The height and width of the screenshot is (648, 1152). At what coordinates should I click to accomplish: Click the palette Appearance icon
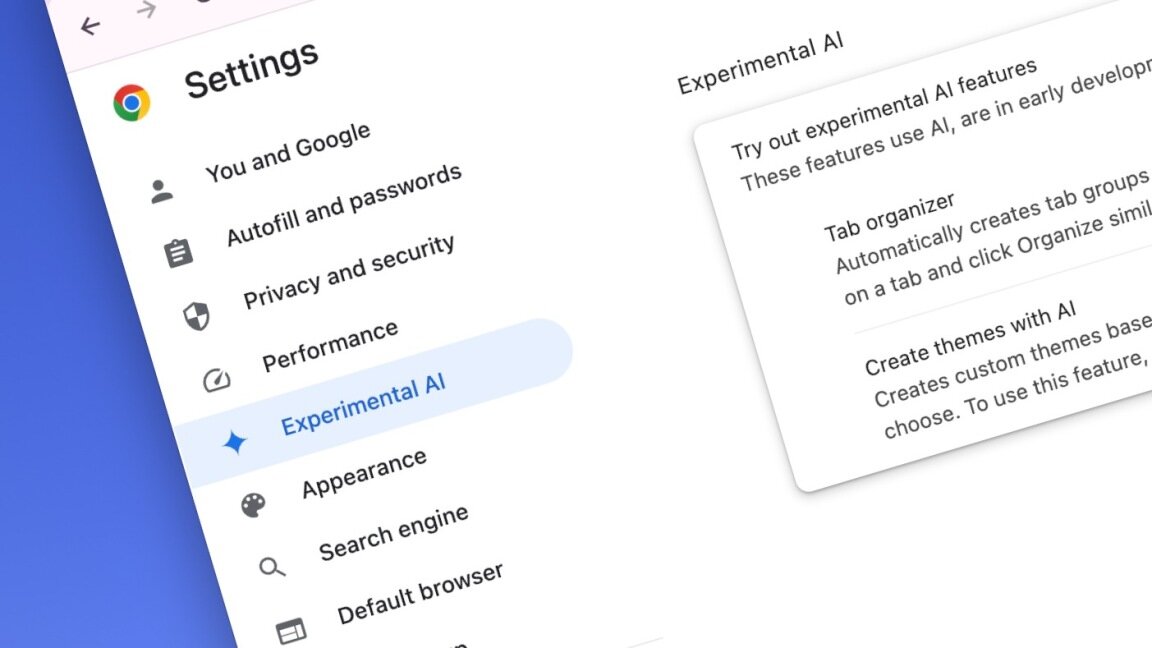[253, 505]
